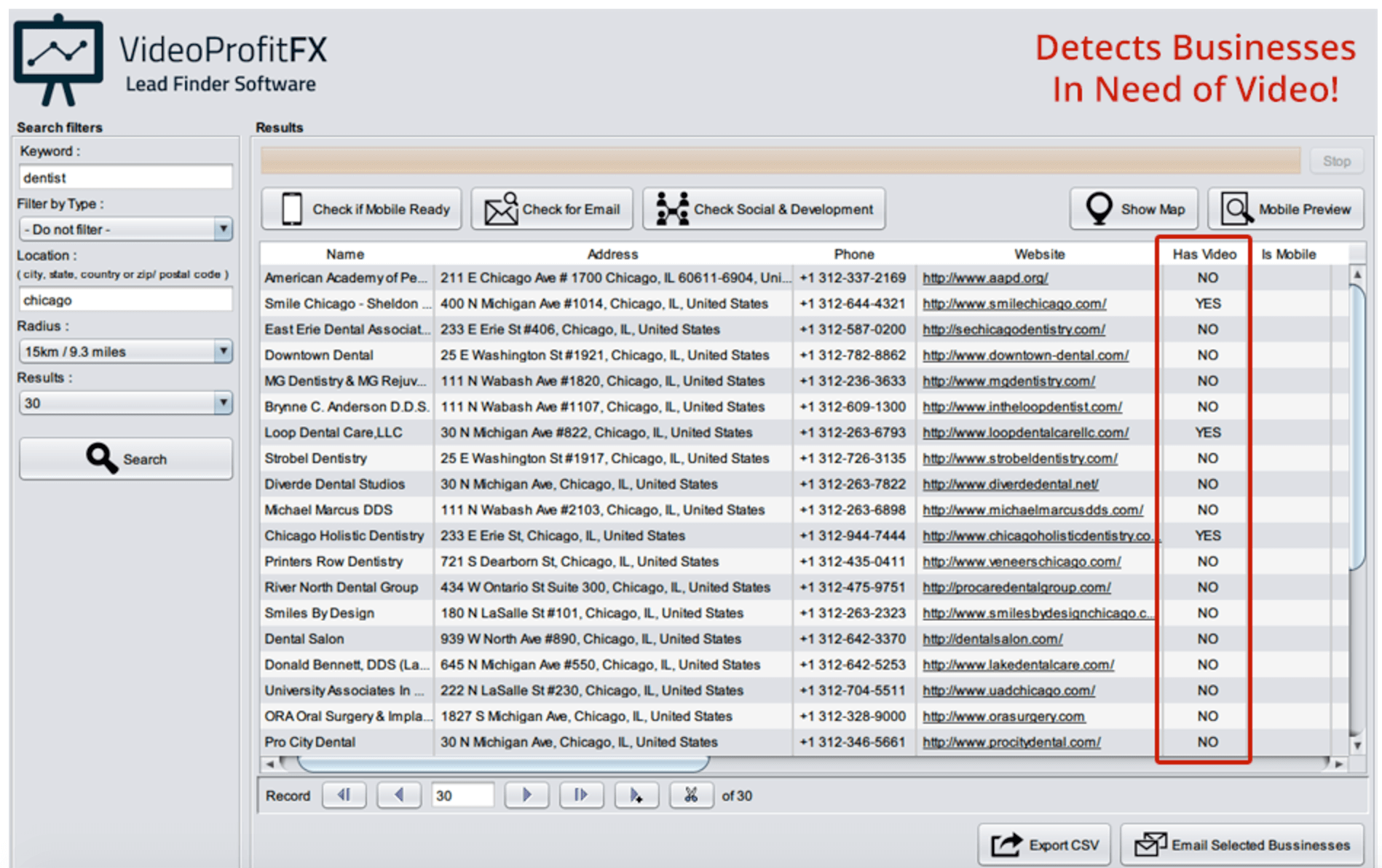1382x868 pixels.
Task: Open link http://dentalsalon.com/
Action: 992,639
